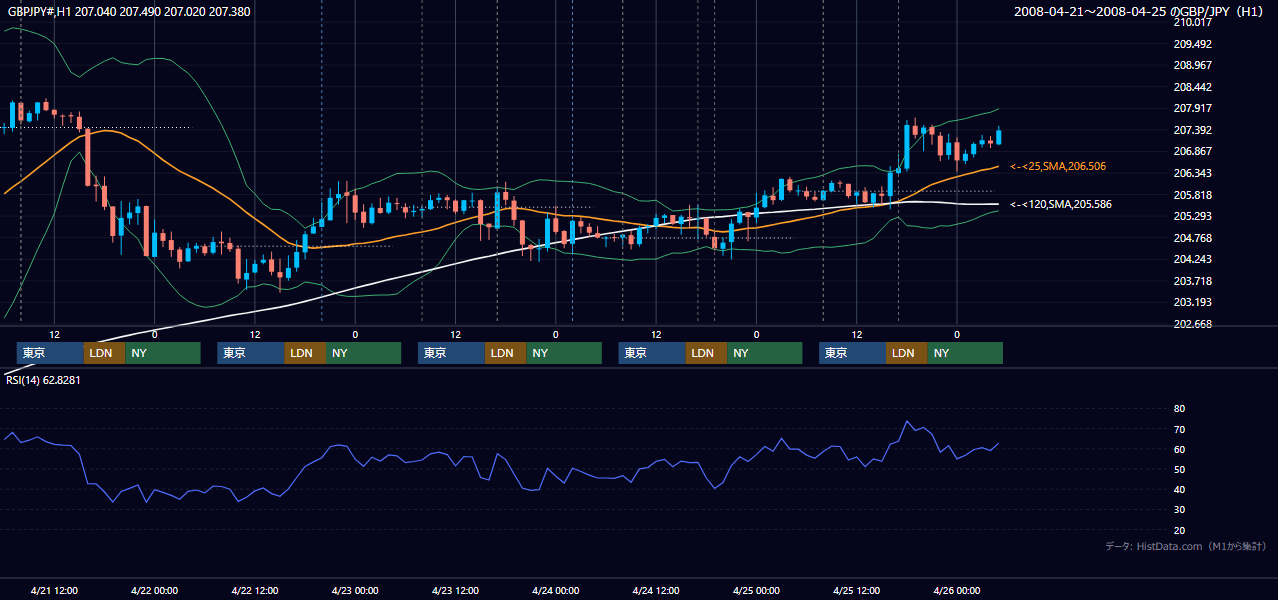
Task: Click the 4/23 12:00 date label
Action: coord(455,590)
